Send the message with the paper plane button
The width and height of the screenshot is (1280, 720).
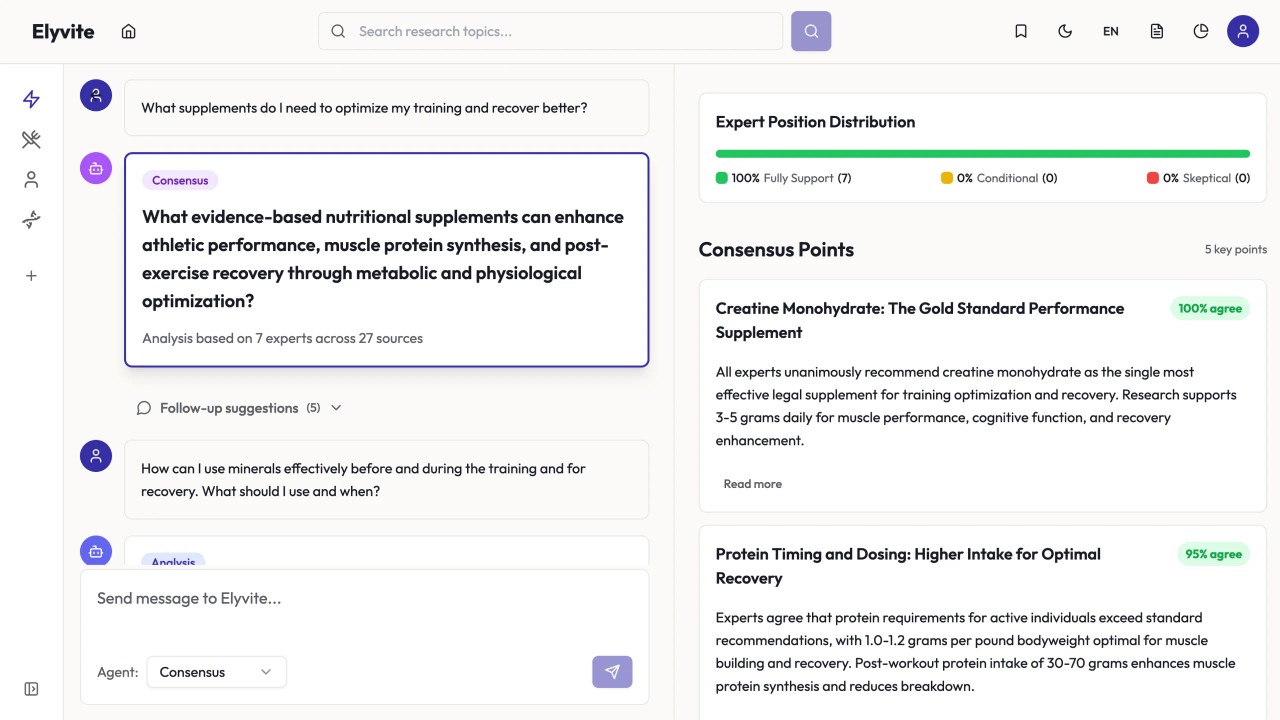[x=612, y=672]
